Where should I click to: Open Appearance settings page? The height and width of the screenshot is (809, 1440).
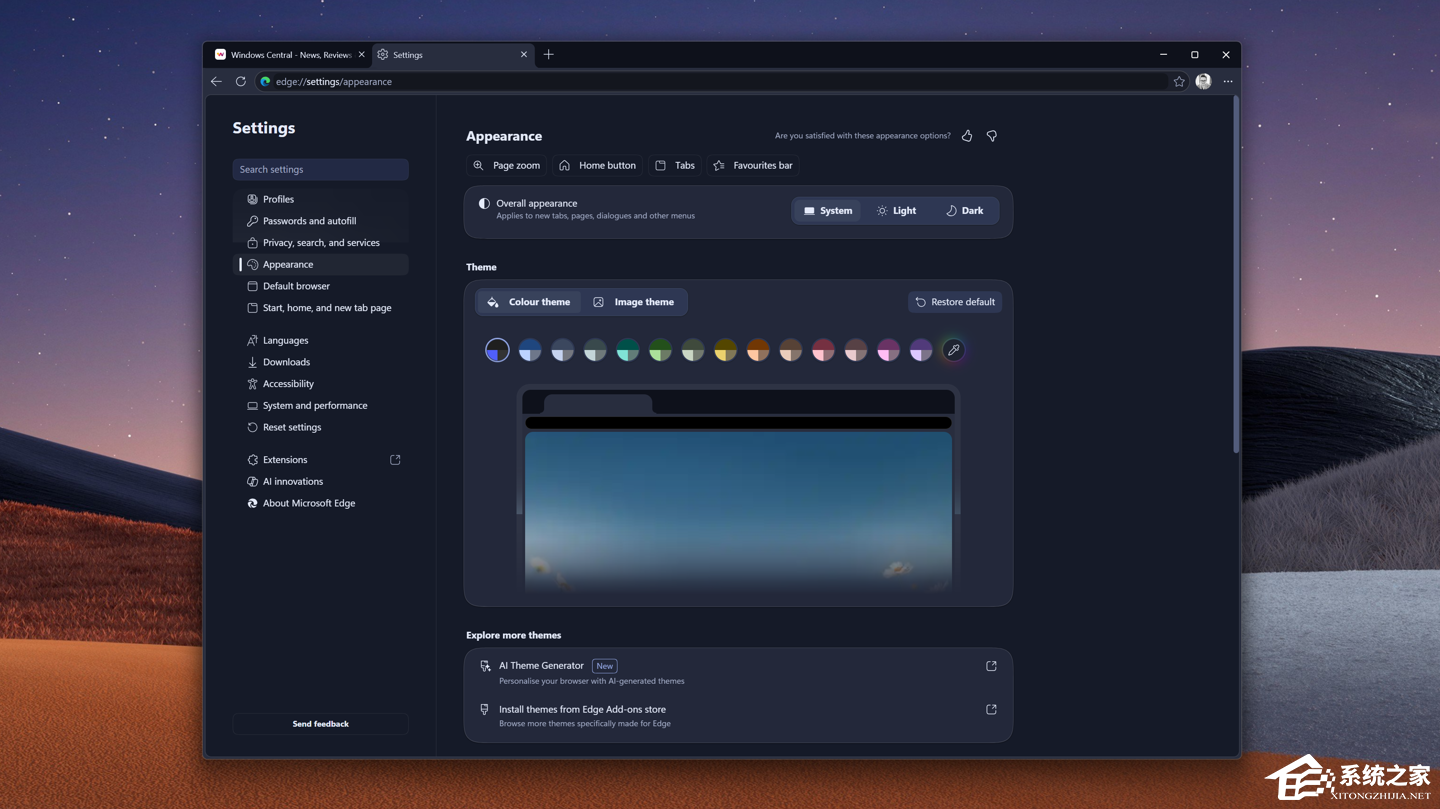point(320,265)
